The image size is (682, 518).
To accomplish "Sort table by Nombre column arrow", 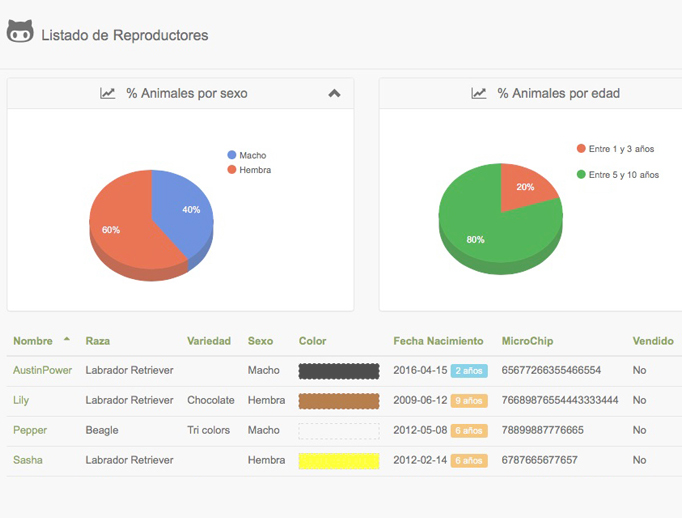I will 67,340.
